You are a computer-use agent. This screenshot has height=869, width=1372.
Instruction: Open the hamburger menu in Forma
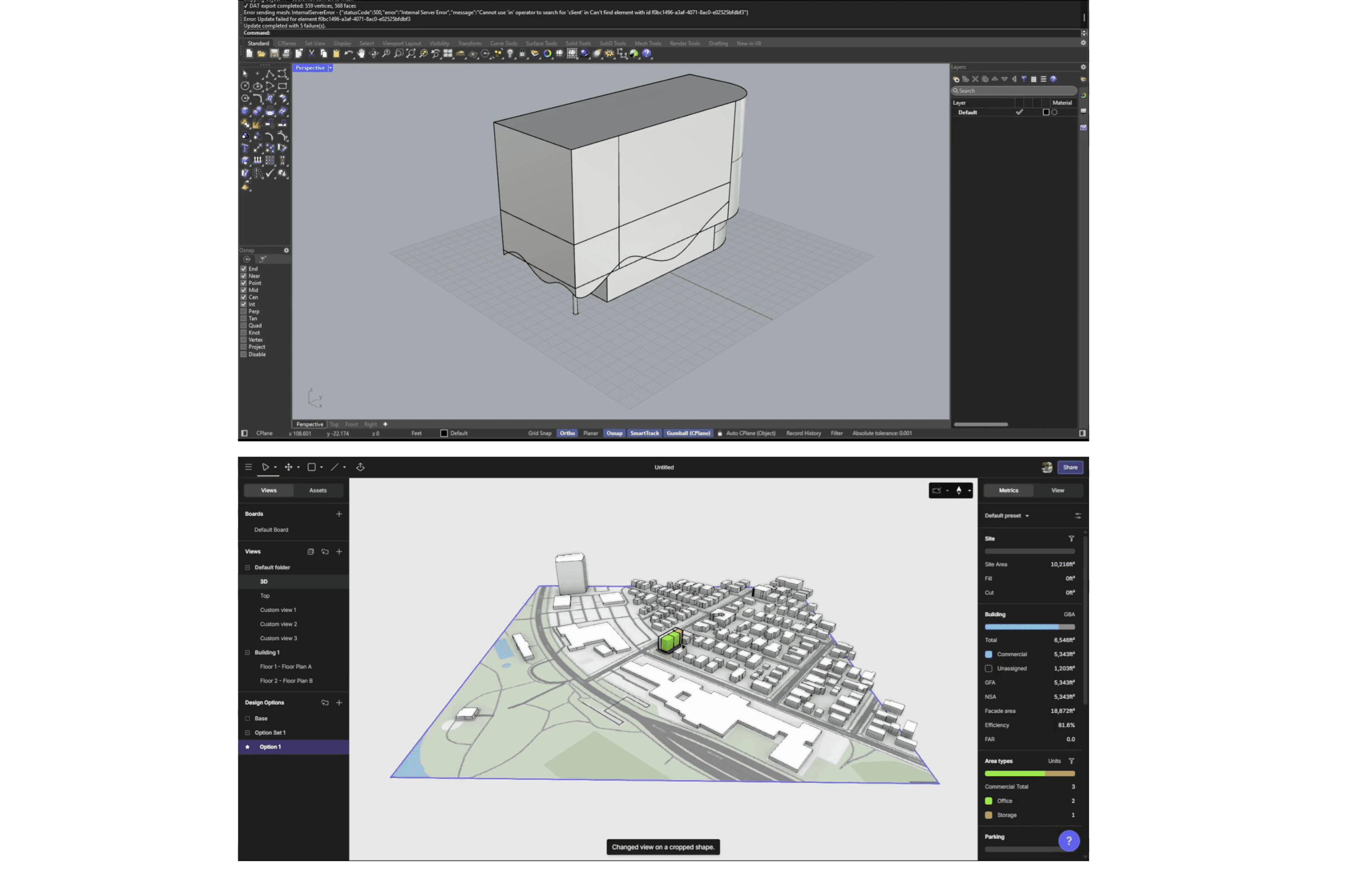coord(248,467)
